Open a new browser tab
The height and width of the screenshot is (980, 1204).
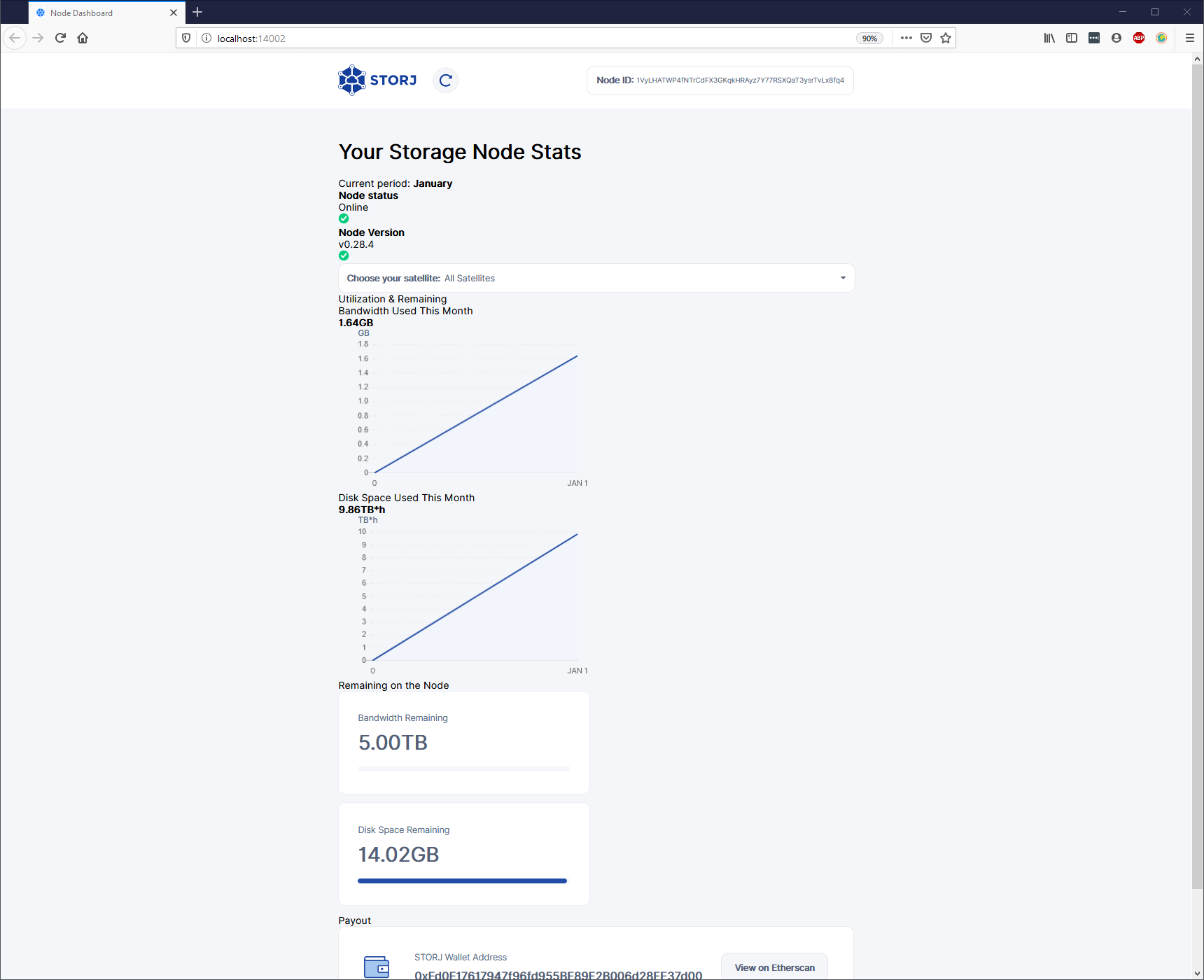click(197, 12)
